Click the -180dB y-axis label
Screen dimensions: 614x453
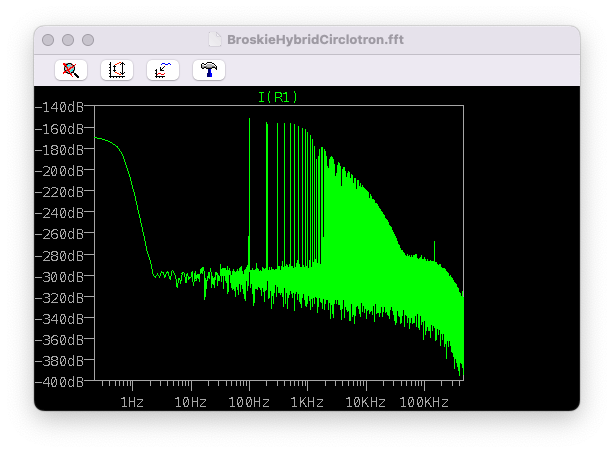pyautogui.click(x=60, y=150)
